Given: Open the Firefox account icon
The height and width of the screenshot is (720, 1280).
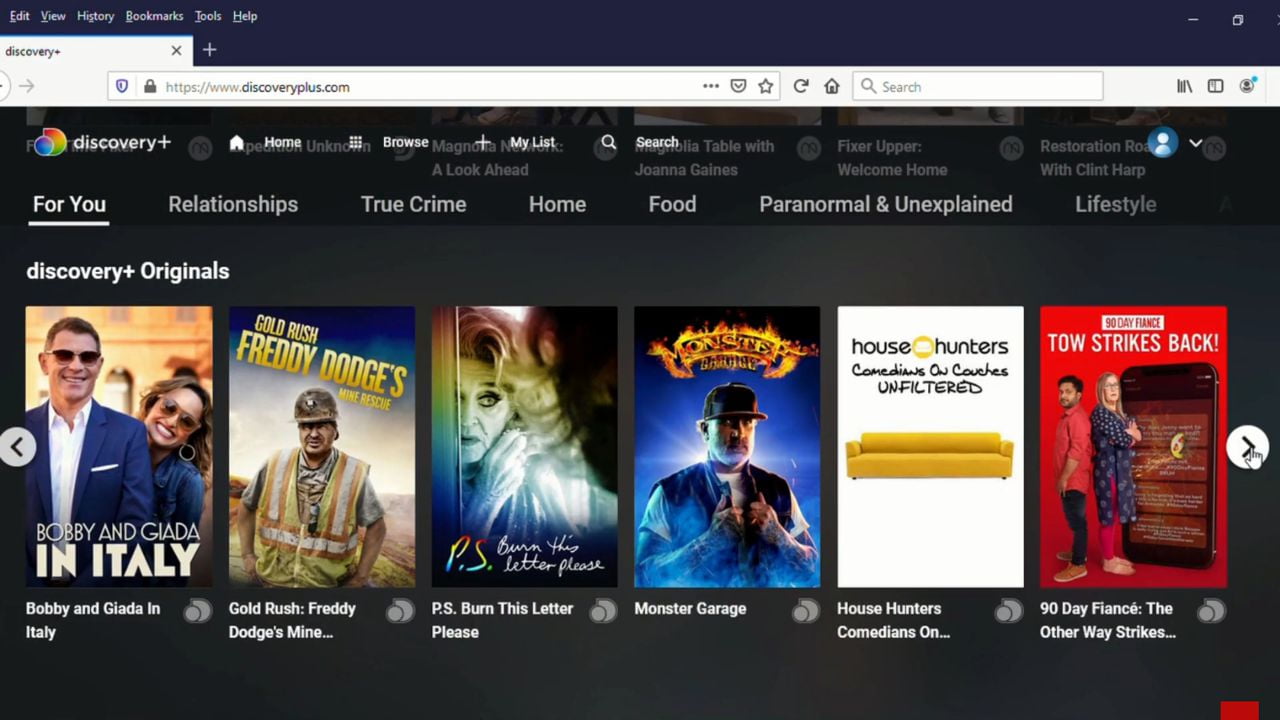Looking at the screenshot, I should tap(1247, 87).
